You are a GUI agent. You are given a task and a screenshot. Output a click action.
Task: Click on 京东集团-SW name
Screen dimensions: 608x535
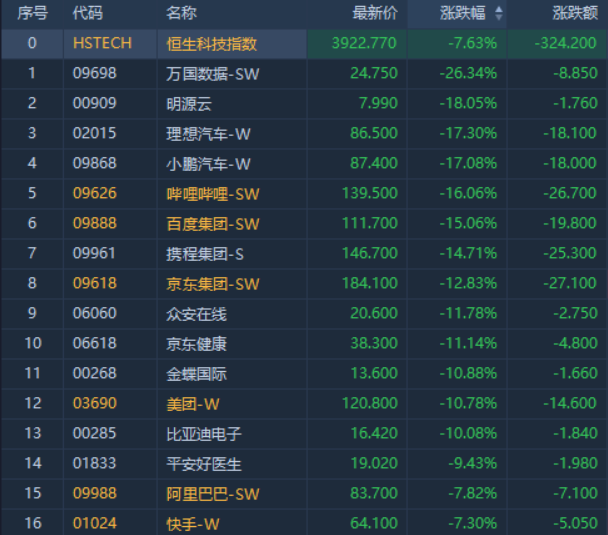[x=213, y=283]
